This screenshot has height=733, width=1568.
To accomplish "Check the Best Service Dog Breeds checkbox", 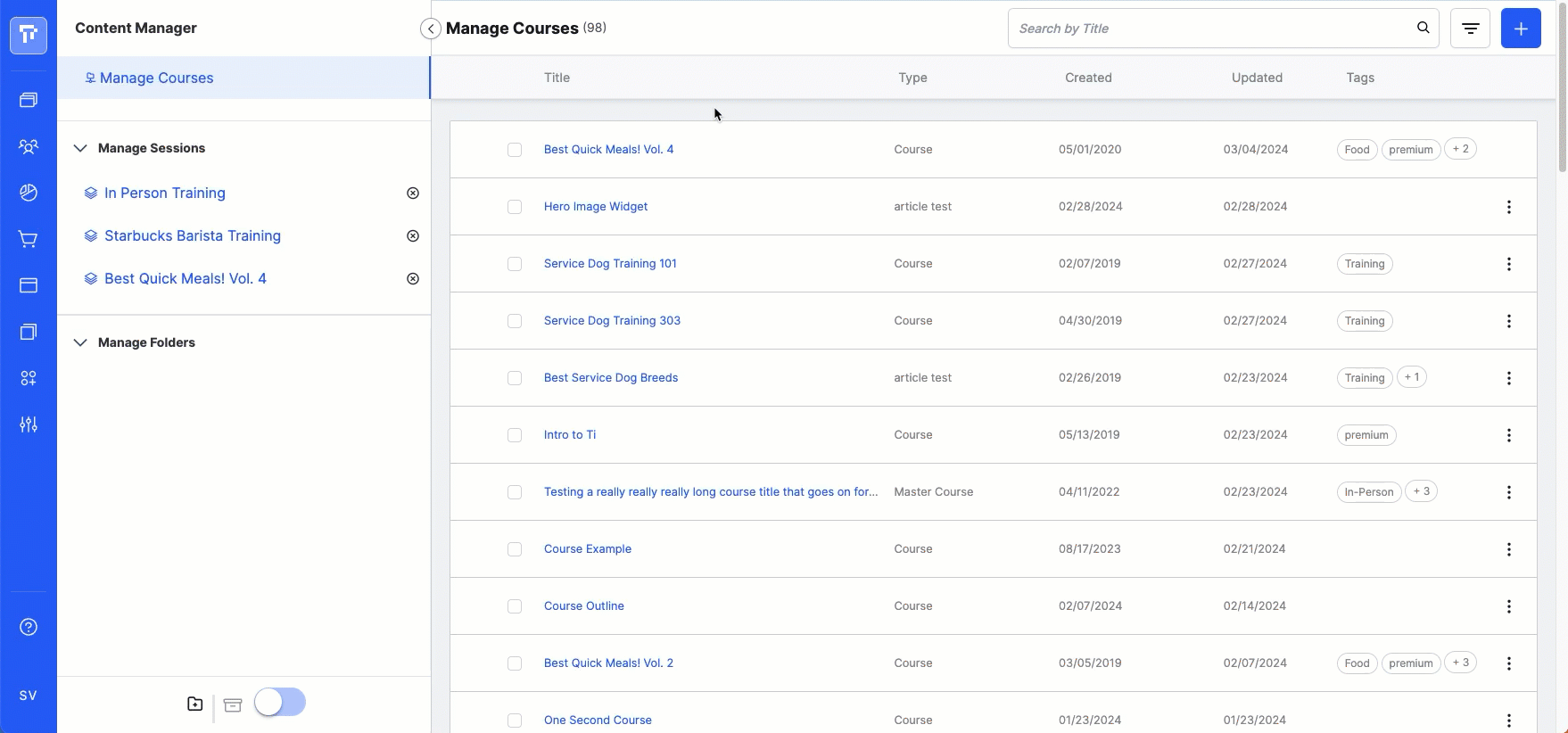I will tap(515, 378).
